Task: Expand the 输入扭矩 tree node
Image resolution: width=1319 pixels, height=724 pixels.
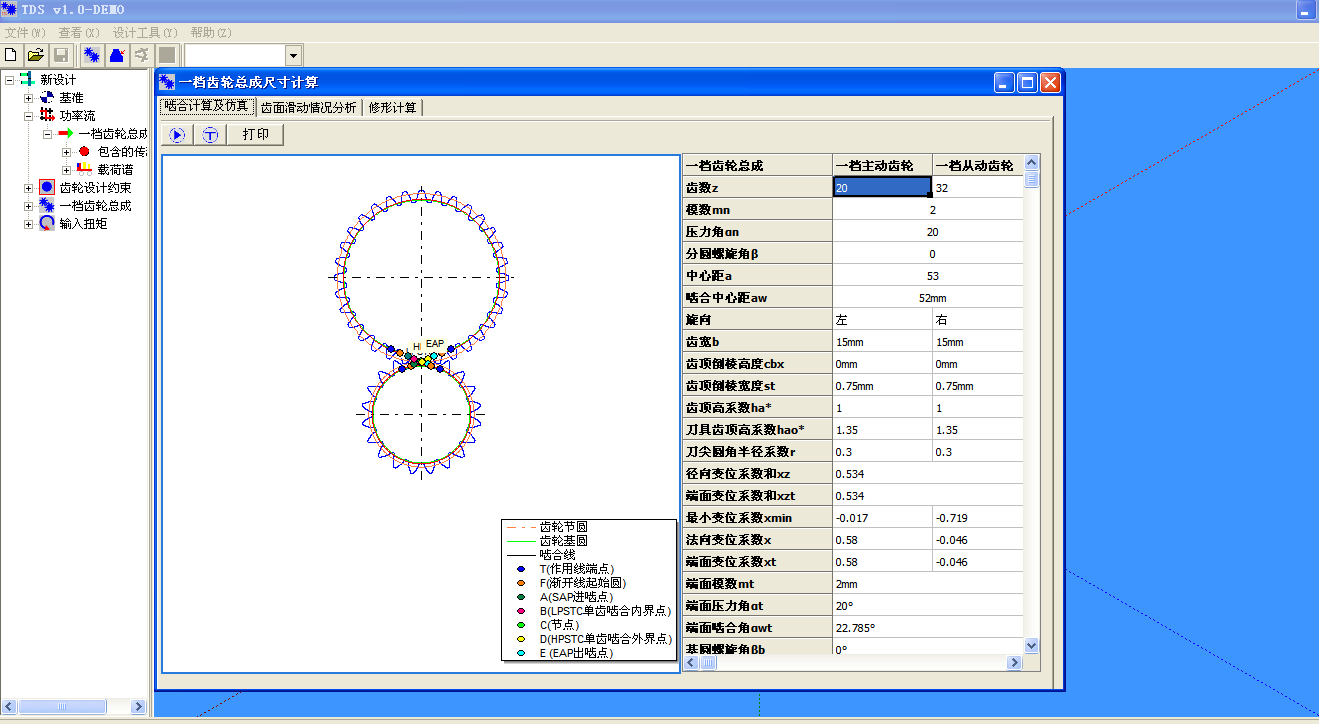Action: (29, 224)
